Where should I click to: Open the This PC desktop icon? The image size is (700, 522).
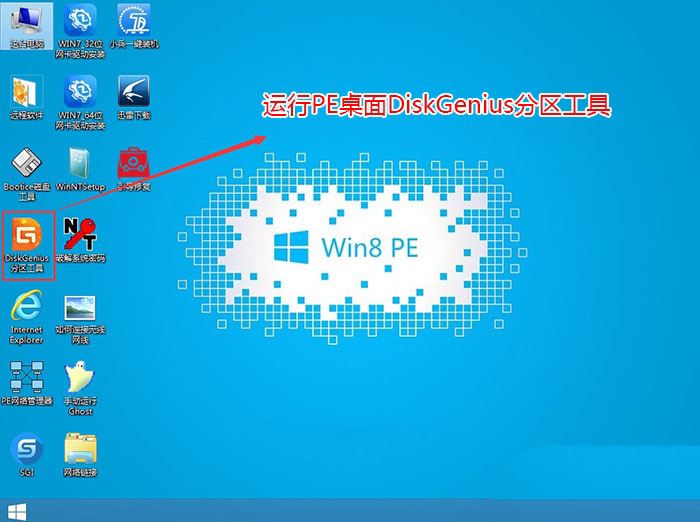coord(25,21)
